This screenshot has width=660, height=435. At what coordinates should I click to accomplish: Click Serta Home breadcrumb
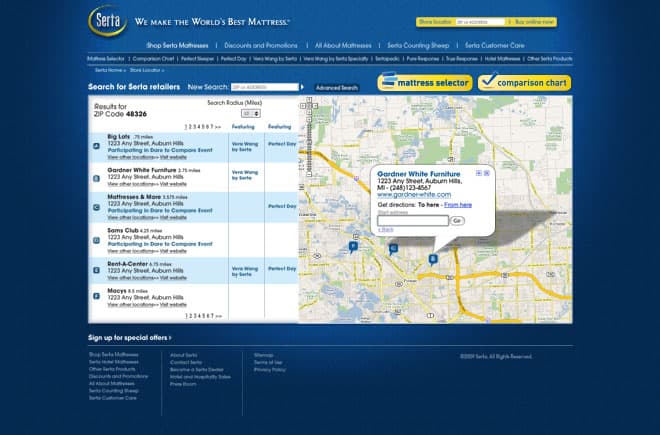pyautogui.click(x=110, y=70)
